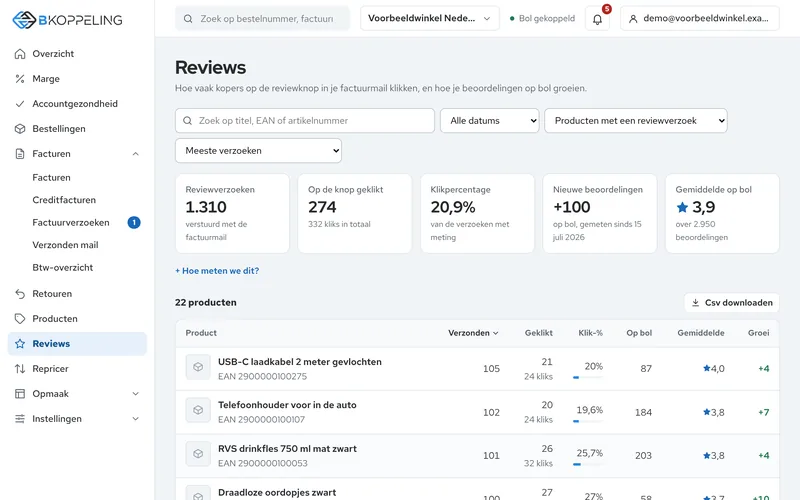Open RVS drinkfles 750 ml mat zwart
This screenshot has width=800, height=500.
(x=287, y=448)
